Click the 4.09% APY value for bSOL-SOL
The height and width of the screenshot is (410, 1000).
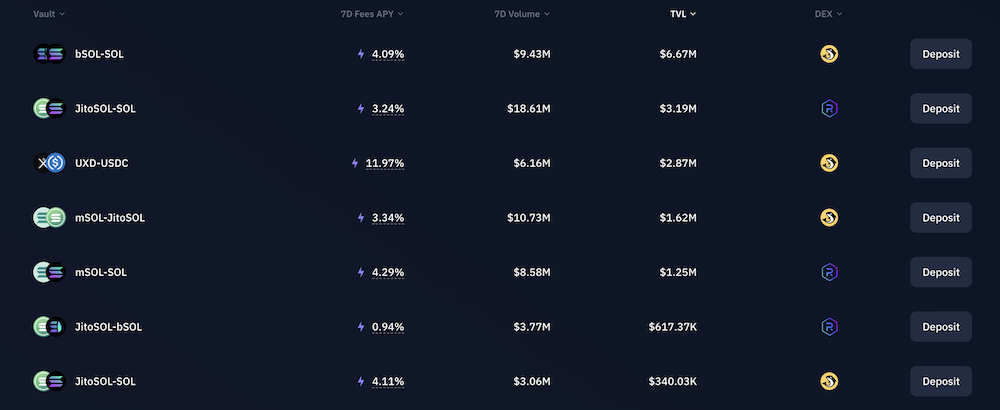tap(388, 54)
